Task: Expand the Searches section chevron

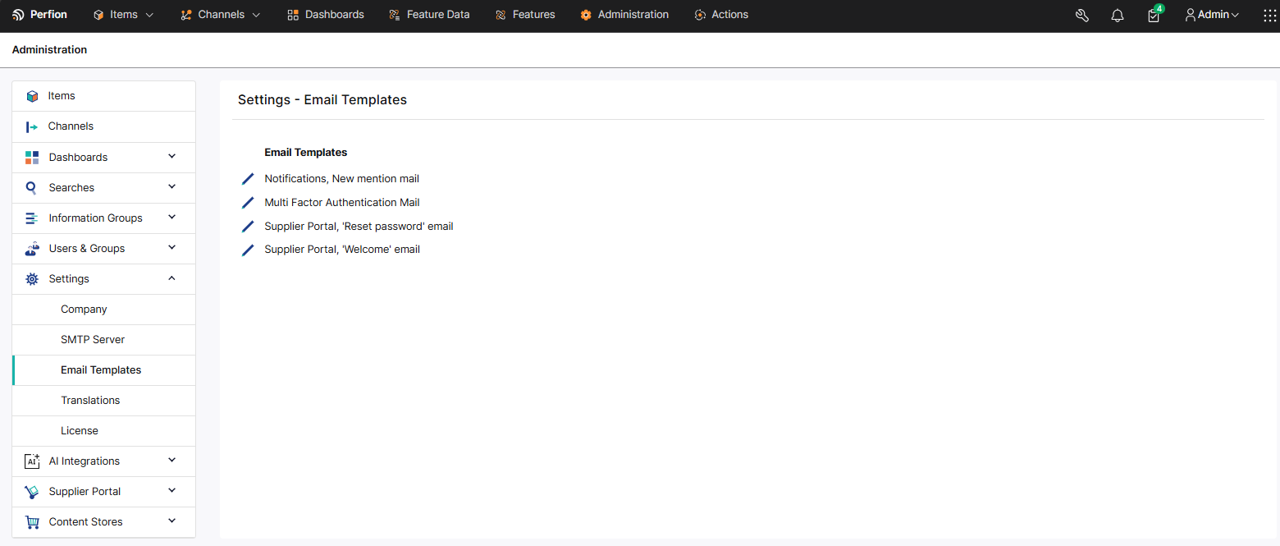Action: click(x=172, y=187)
